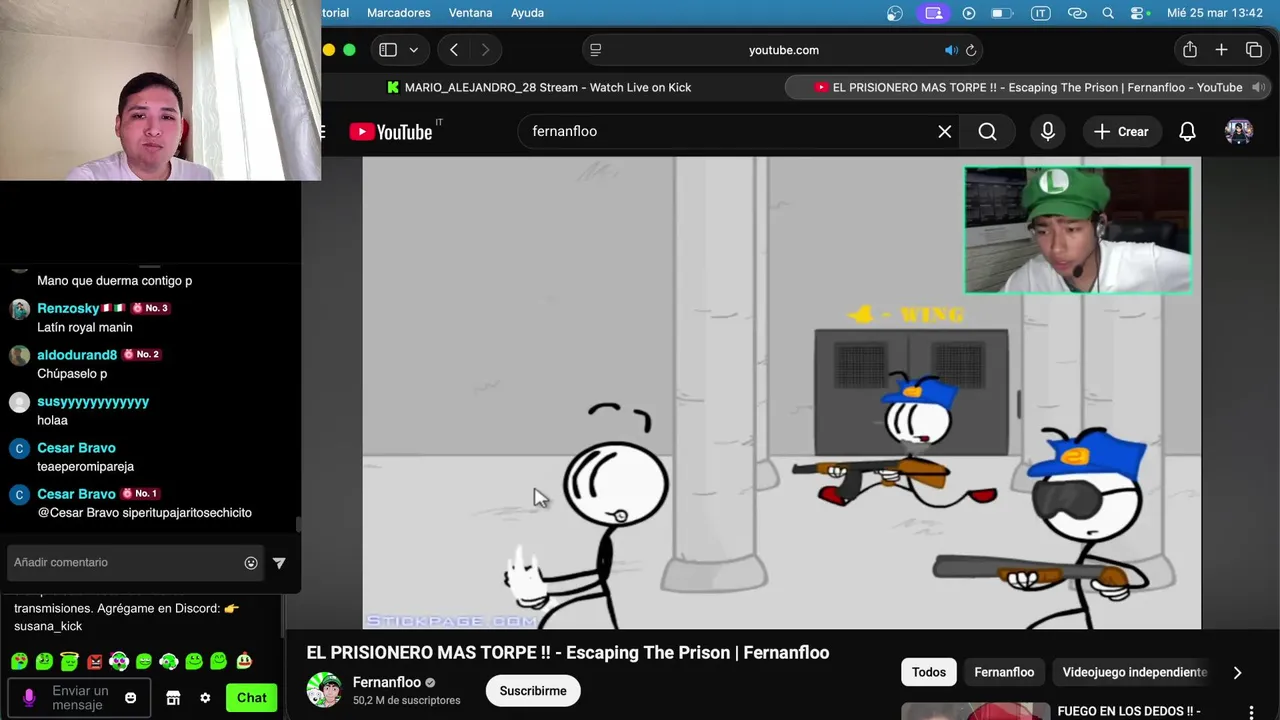Open Safari's Share icon
The image size is (1280, 720).
click(1190, 50)
